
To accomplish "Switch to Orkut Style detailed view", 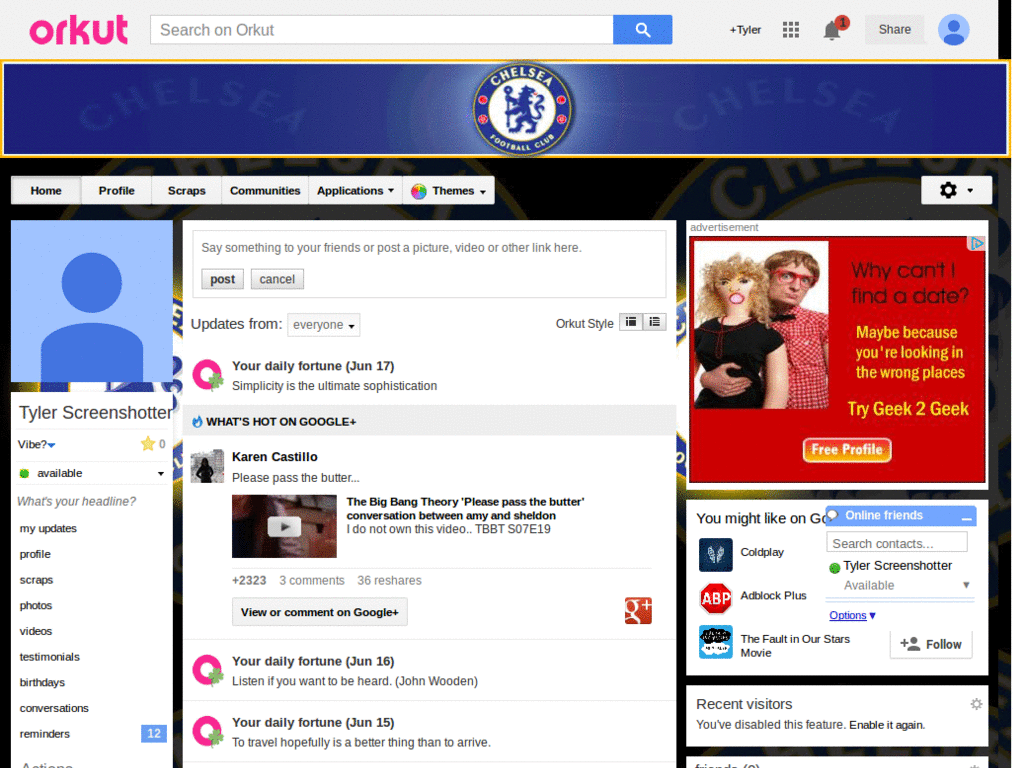I will (631, 322).
